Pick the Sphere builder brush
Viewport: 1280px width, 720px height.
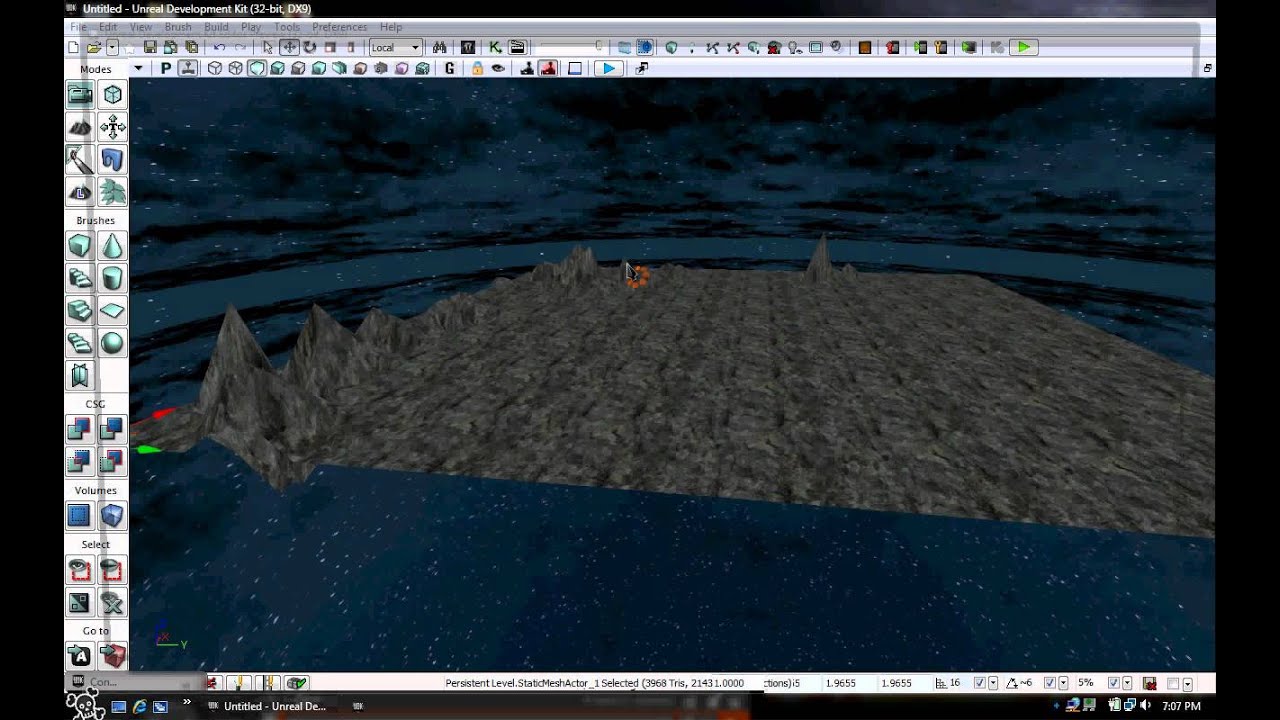coord(112,343)
